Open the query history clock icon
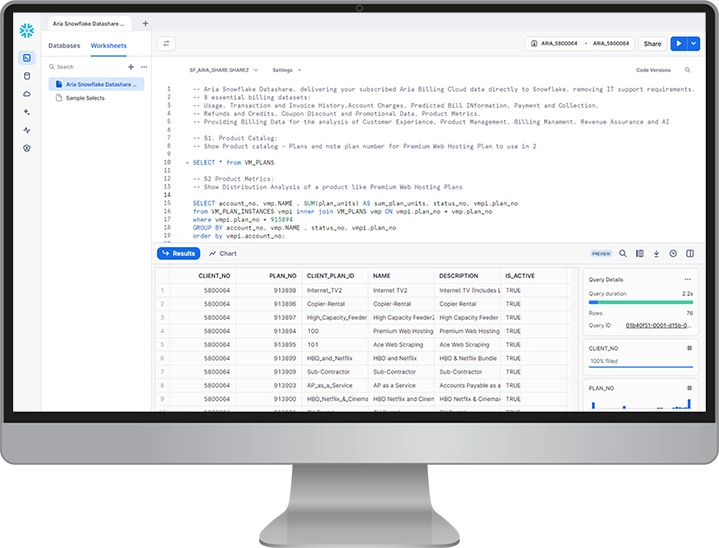The width and height of the screenshot is (719, 548). click(x=673, y=254)
